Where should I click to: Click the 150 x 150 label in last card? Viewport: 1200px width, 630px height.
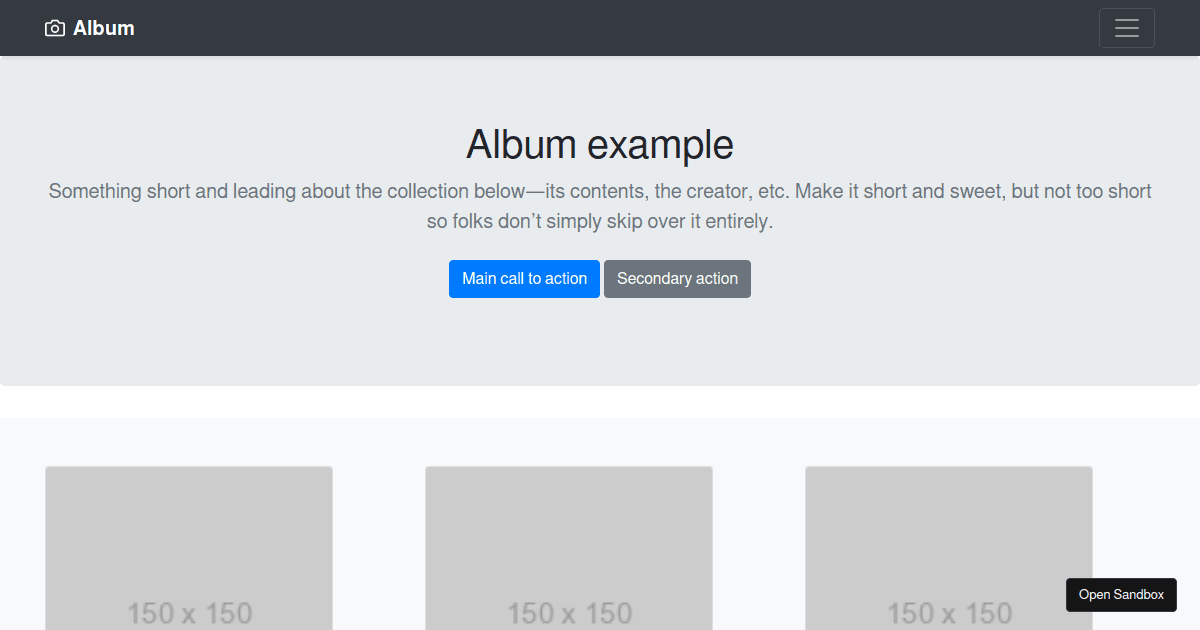[x=949, y=613]
